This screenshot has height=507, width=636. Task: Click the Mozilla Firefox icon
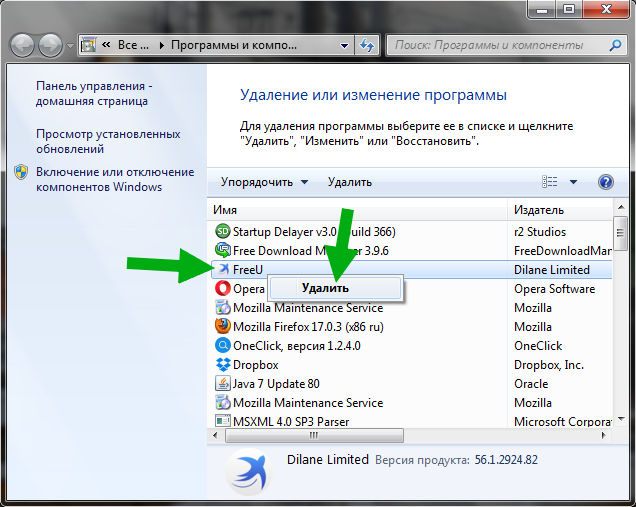click(x=222, y=327)
